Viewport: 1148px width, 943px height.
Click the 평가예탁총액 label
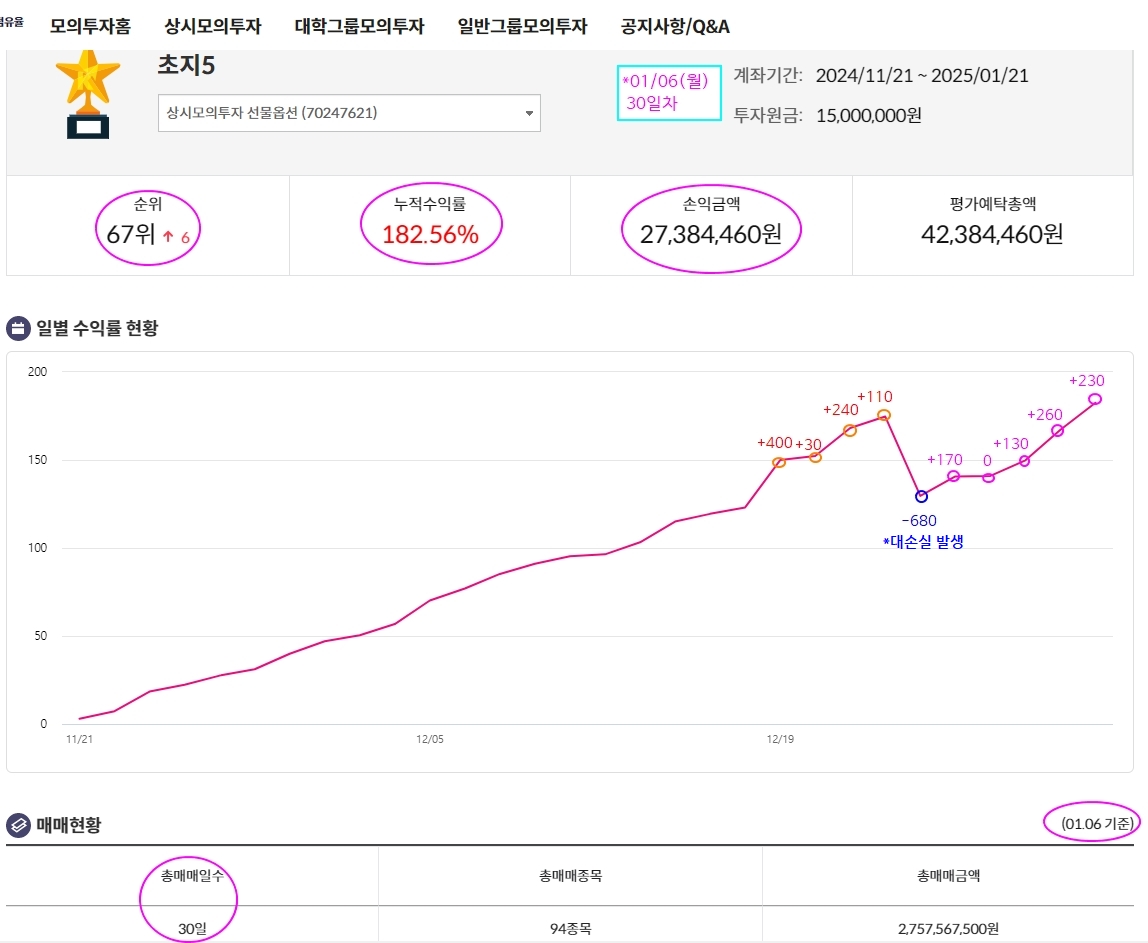click(993, 204)
